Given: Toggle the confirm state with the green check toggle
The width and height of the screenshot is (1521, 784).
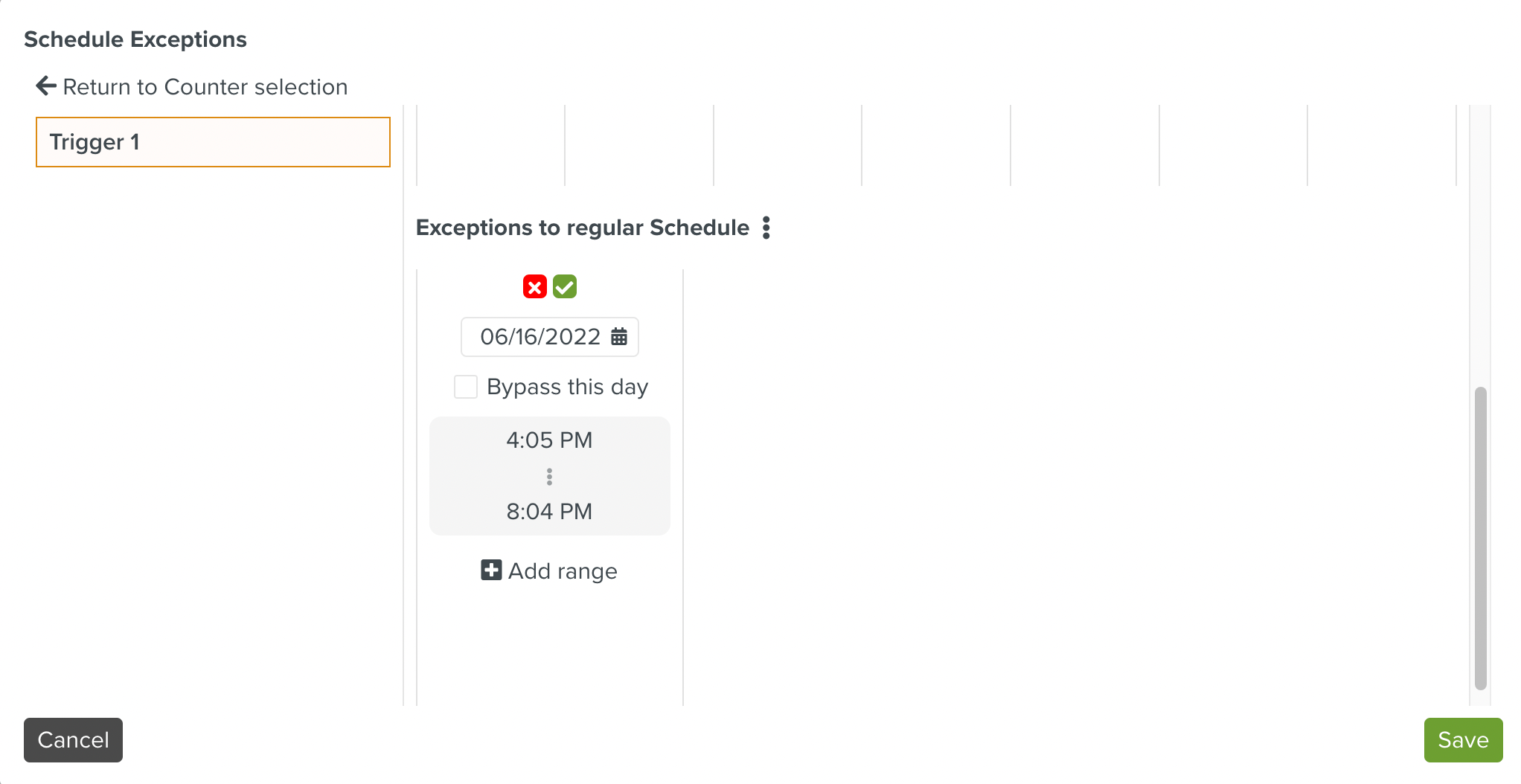Looking at the screenshot, I should click(x=565, y=286).
